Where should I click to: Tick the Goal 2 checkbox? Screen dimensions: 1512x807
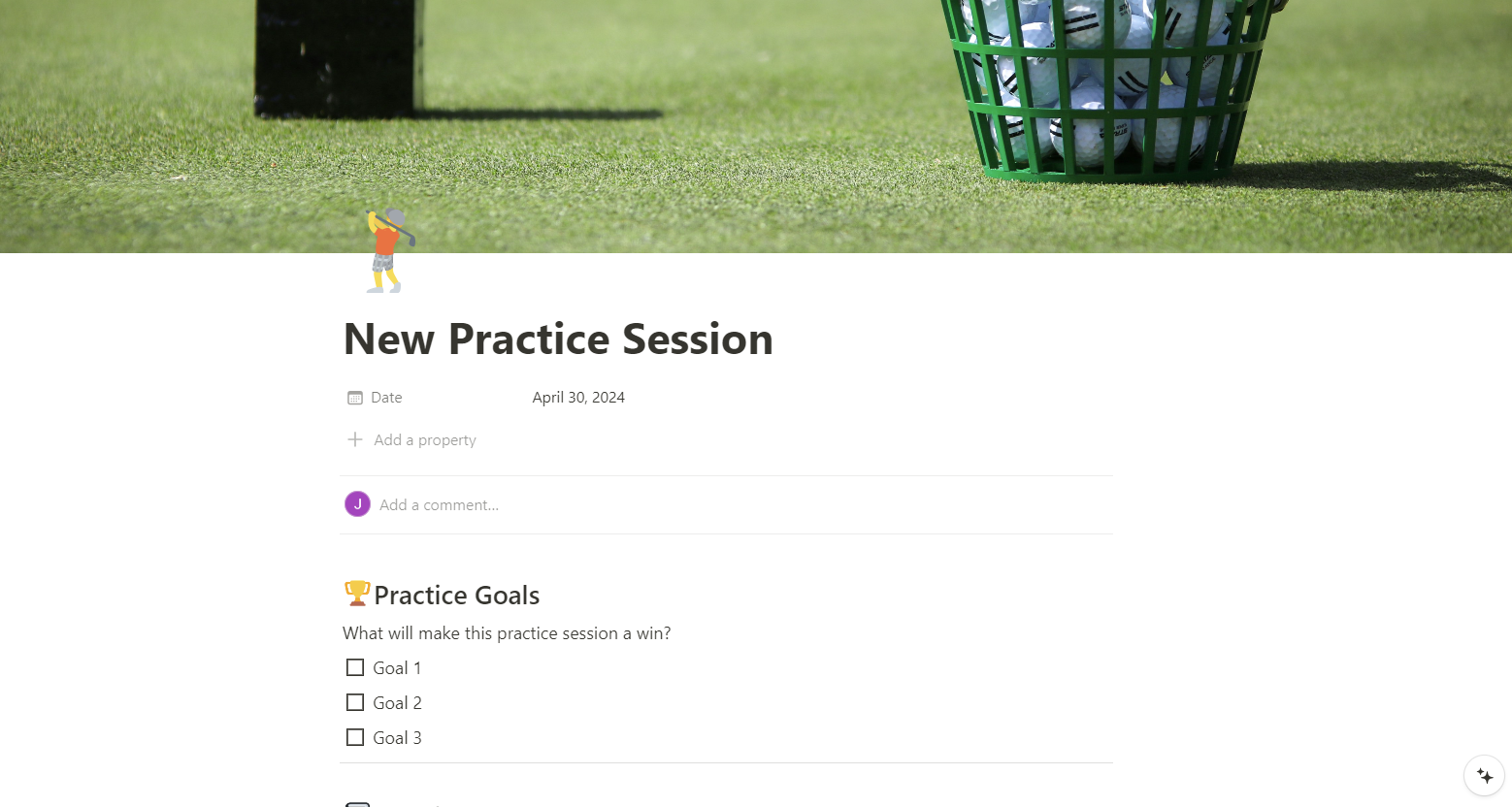355,702
